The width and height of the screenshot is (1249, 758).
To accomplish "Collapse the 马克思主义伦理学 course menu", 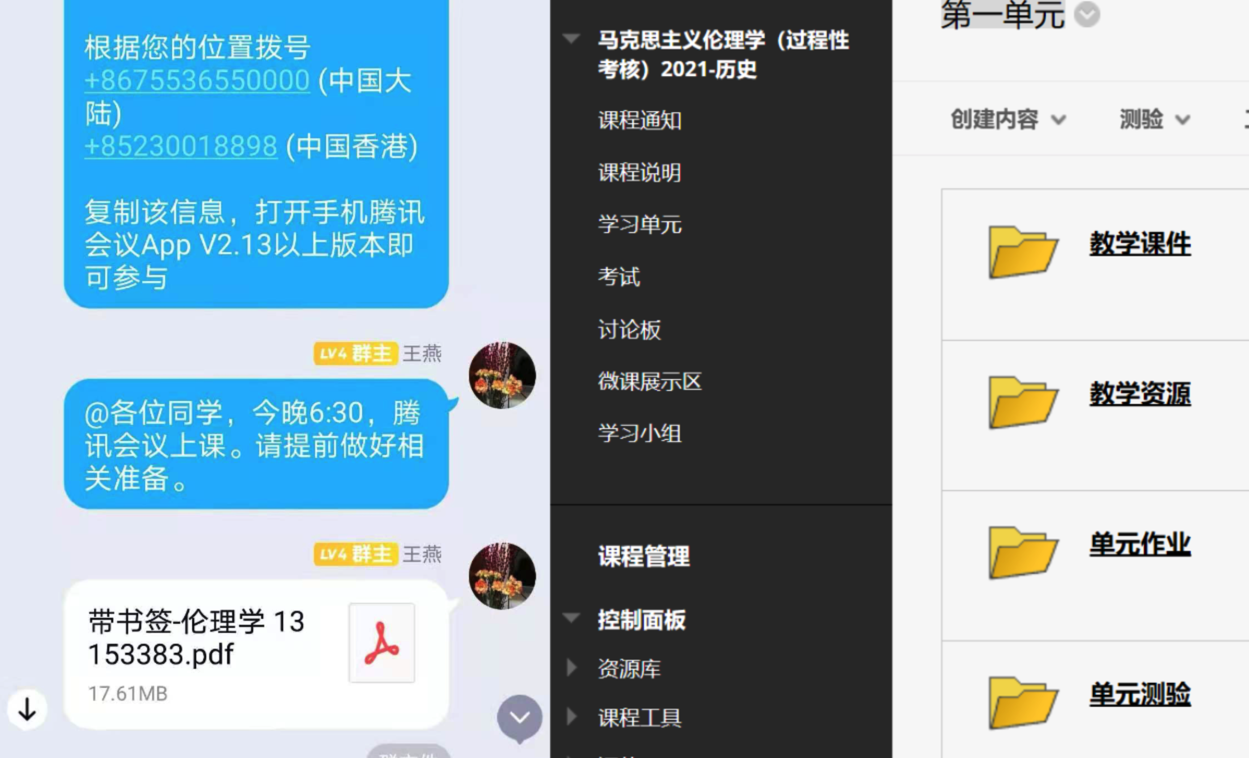I will [x=572, y=40].
